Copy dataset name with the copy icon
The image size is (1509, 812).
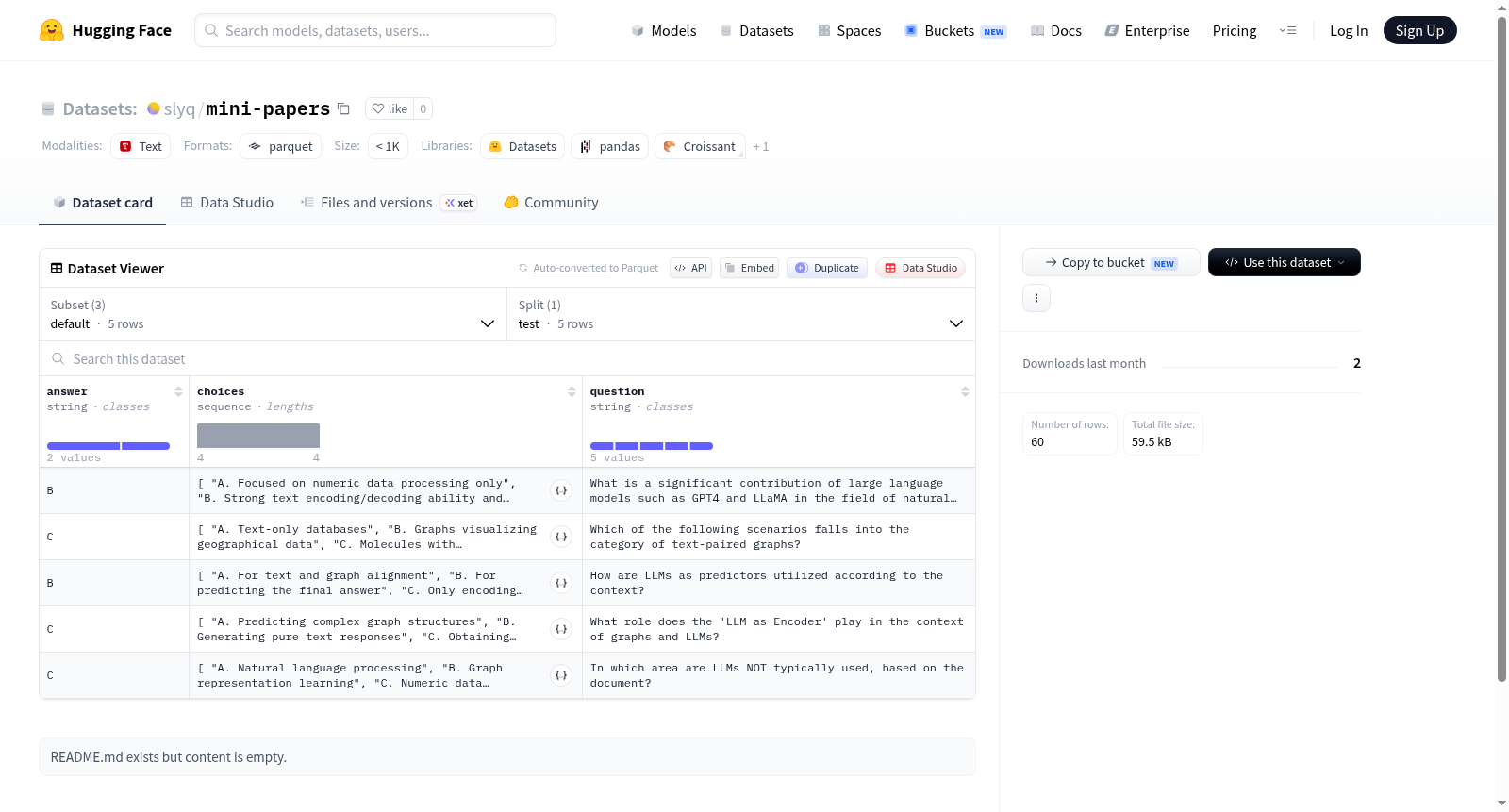tap(344, 108)
